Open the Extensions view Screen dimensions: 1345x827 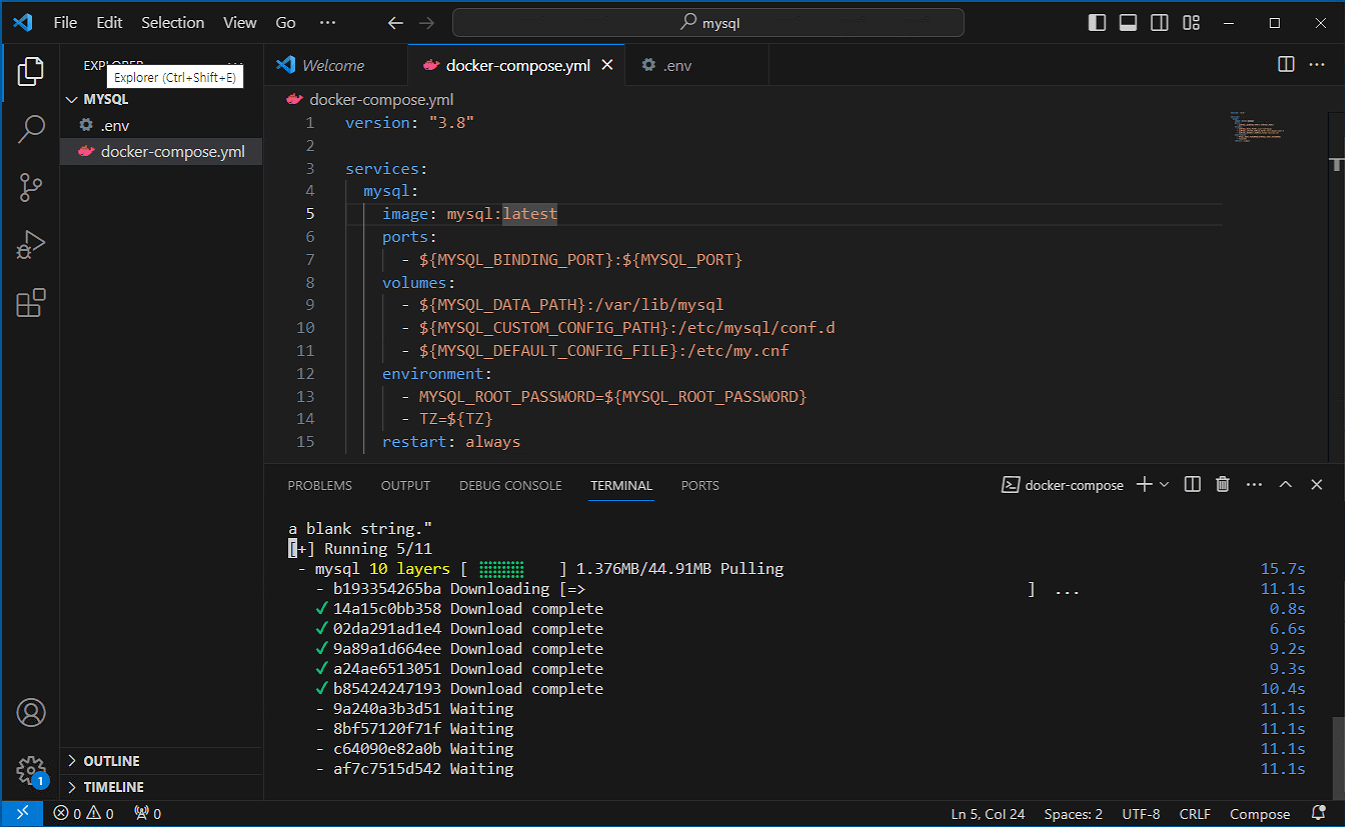click(x=31, y=303)
